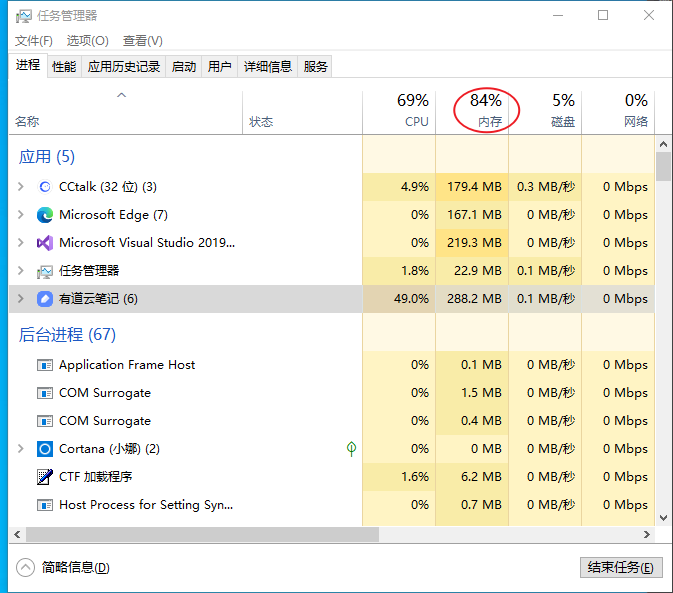Click the Microsoft Edge icon
Image resolution: width=673 pixels, height=593 pixels.
pos(45,215)
